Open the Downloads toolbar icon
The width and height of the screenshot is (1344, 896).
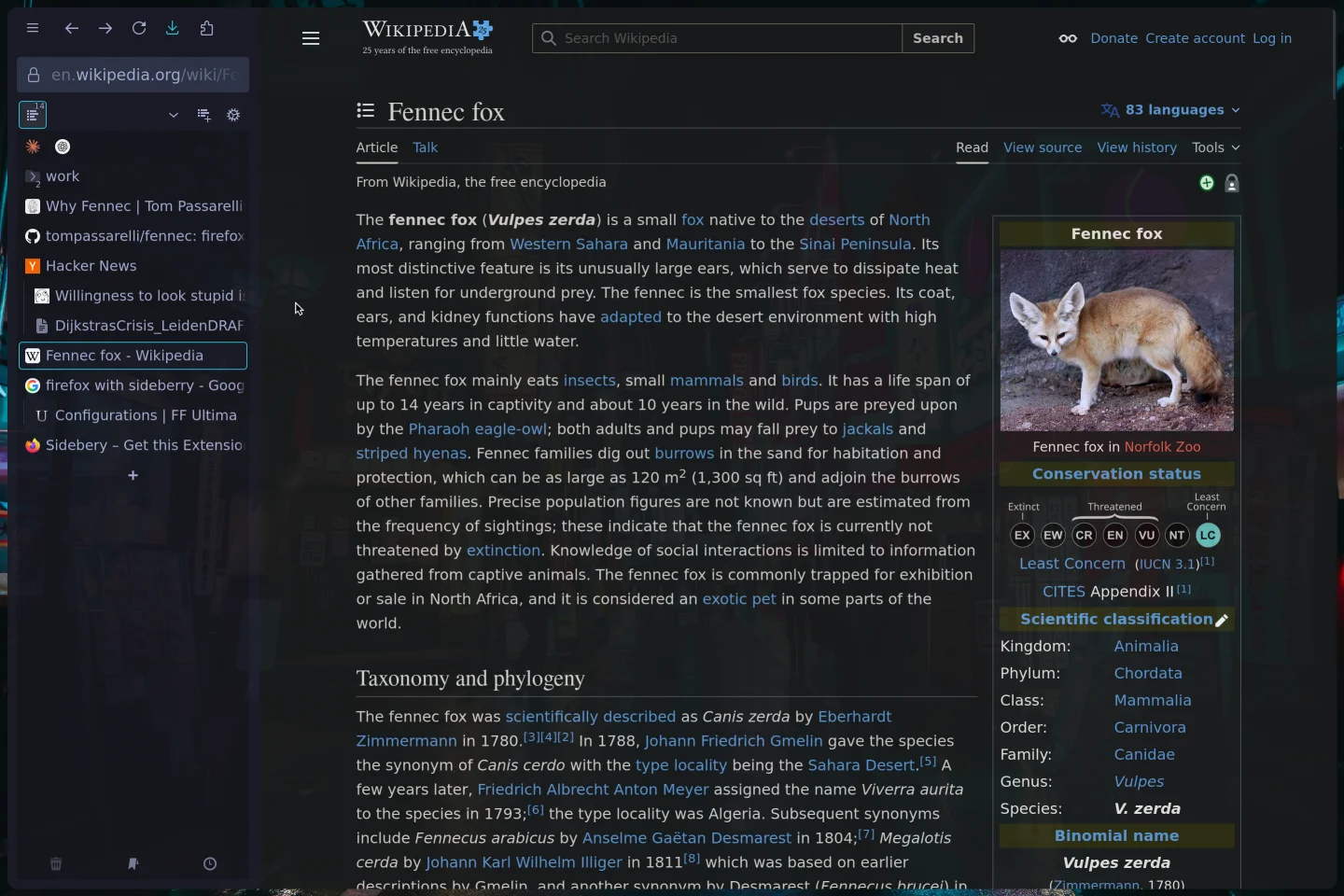pos(173,29)
